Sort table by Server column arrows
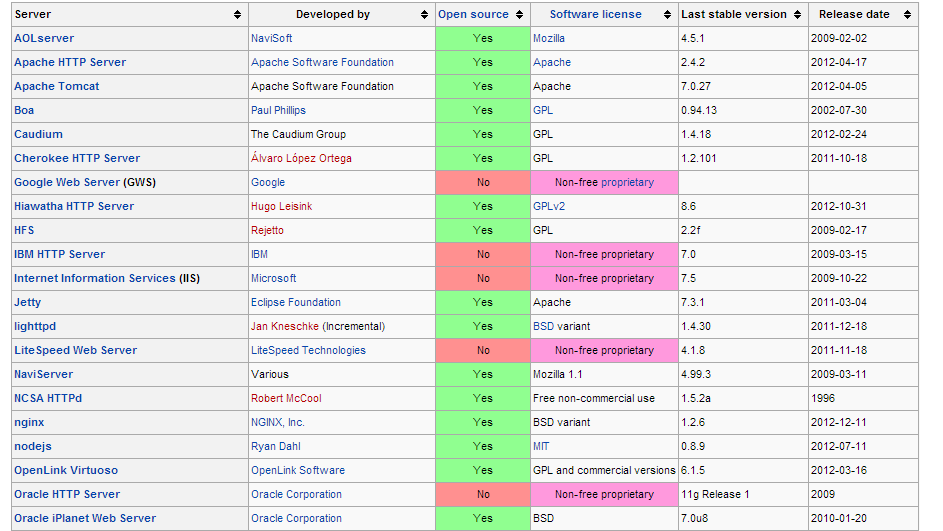 pos(238,14)
